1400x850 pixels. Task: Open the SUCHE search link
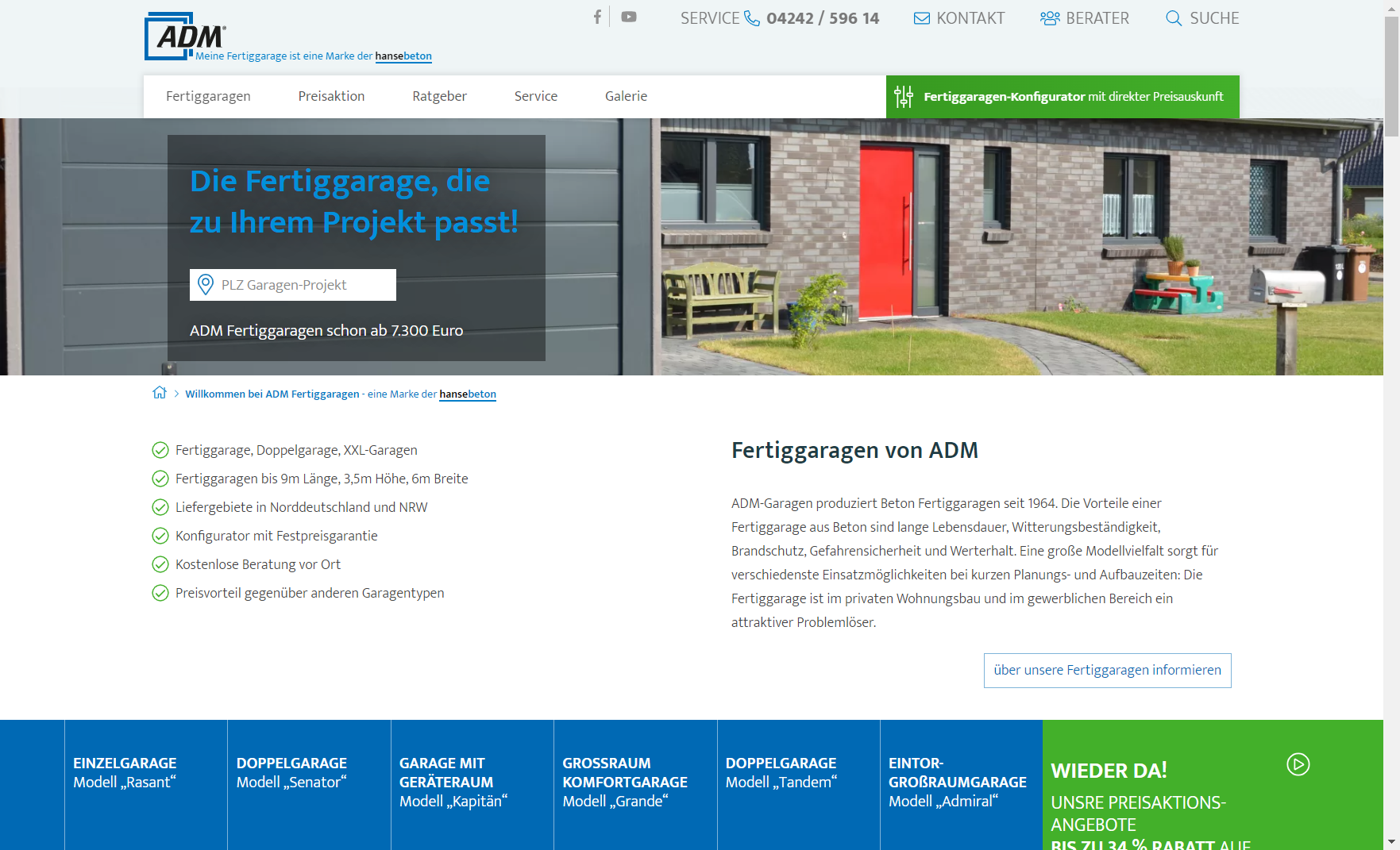[x=1202, y=18]
